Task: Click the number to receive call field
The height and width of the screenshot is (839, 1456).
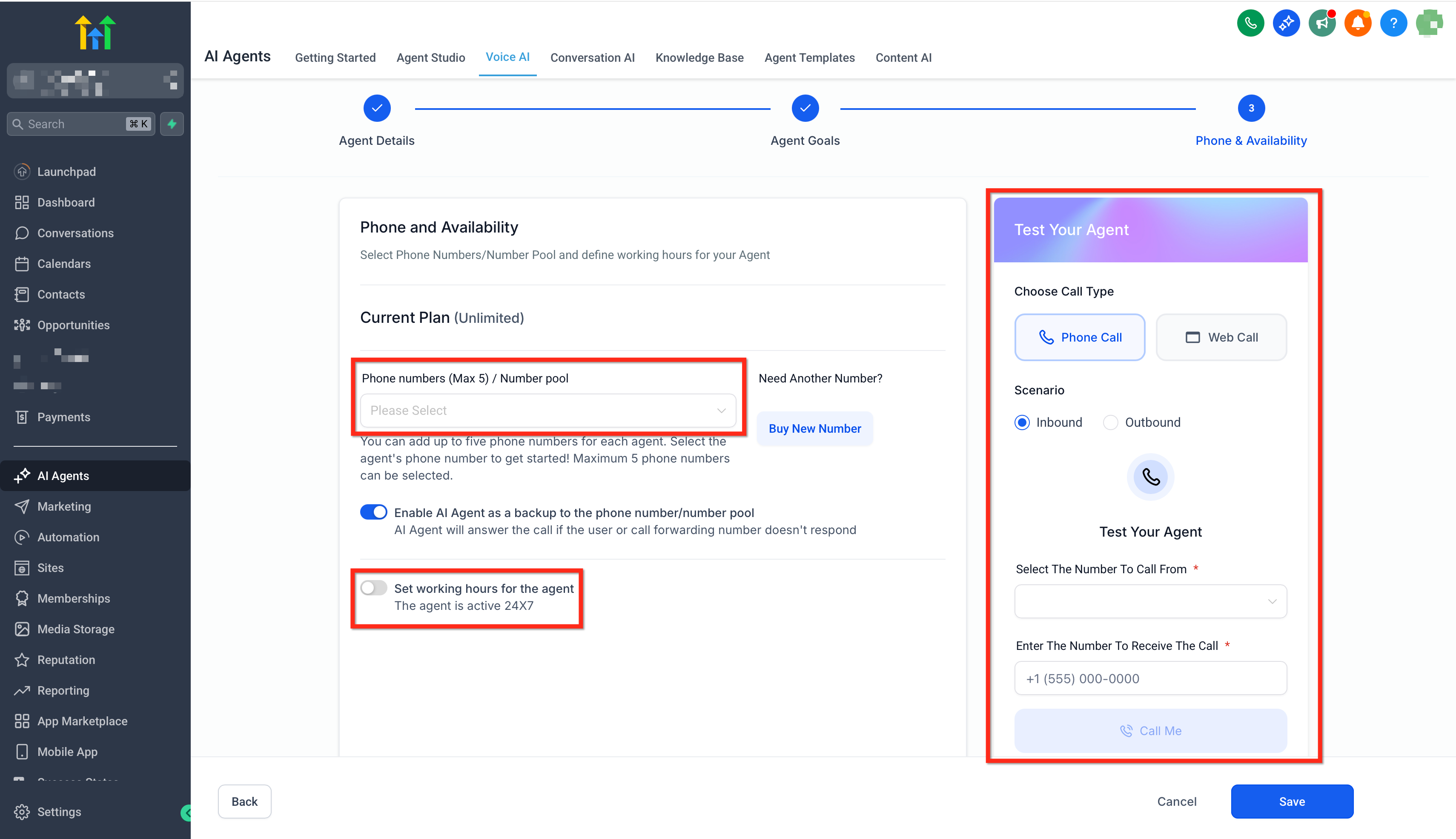Action: pyautogui.click(x=1150, y=679)
